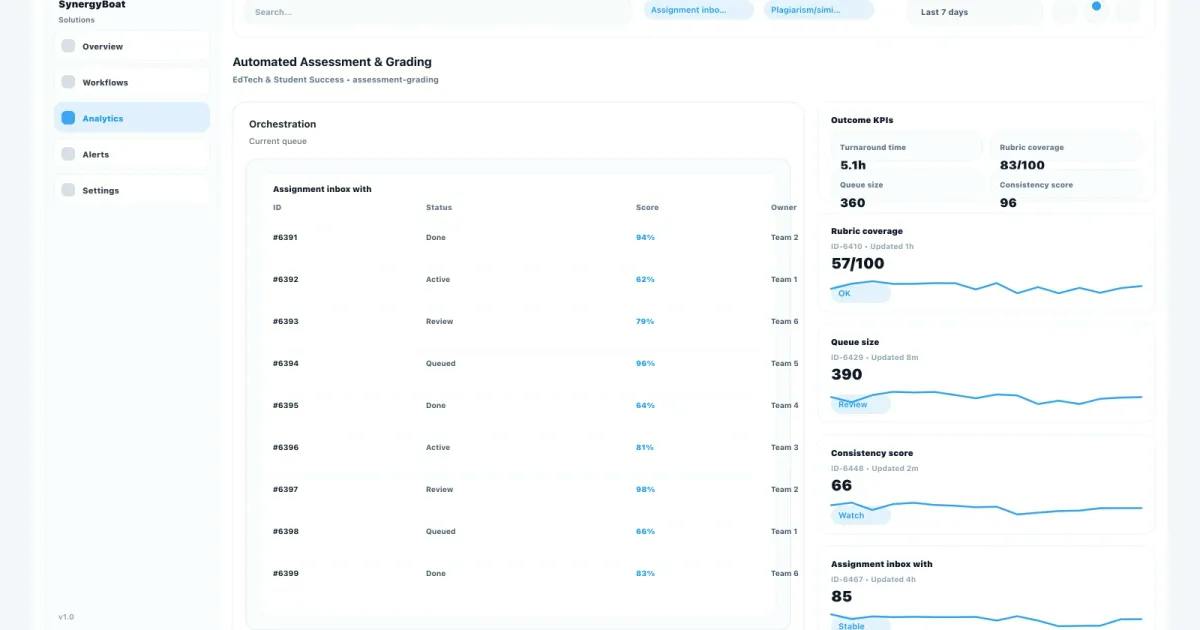The width and height of the screenshot is (1200, 630).
Task: Click Done status in row #6391
Action: point(436,238)
